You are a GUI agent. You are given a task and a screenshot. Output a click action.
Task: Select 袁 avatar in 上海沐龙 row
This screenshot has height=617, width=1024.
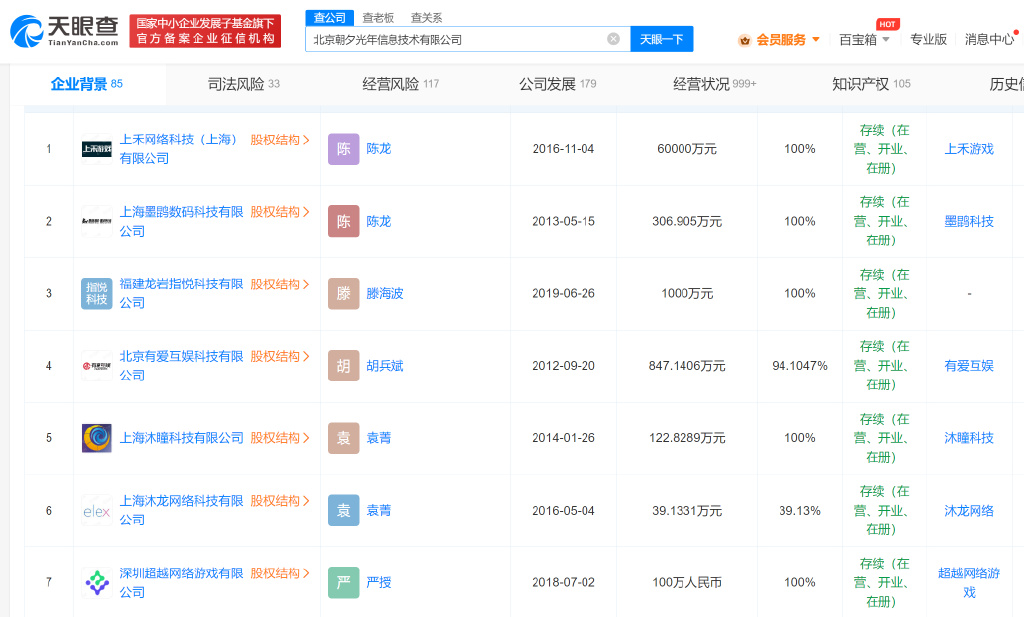(x=344, y=511)
